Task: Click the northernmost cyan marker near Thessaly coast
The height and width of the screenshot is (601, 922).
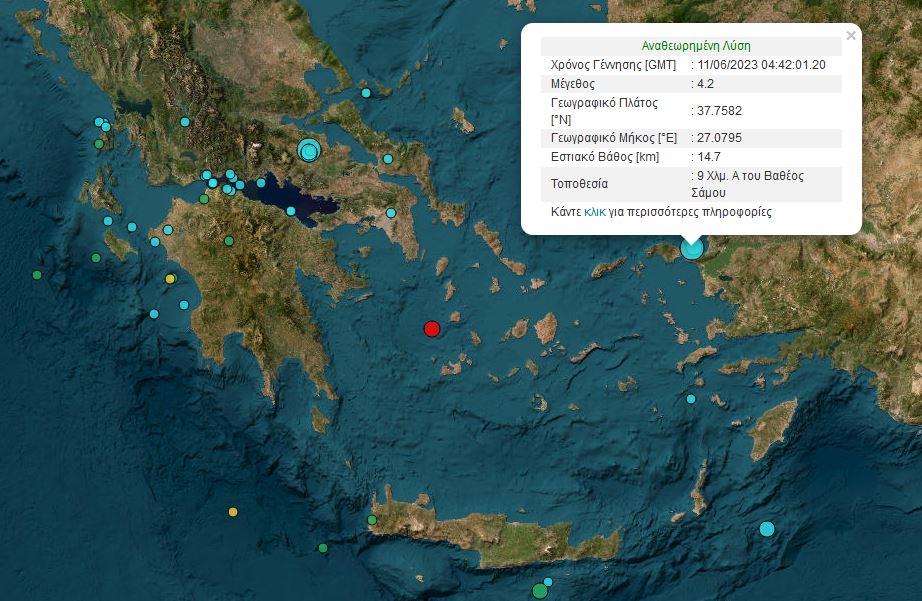Action: point(366,93)
